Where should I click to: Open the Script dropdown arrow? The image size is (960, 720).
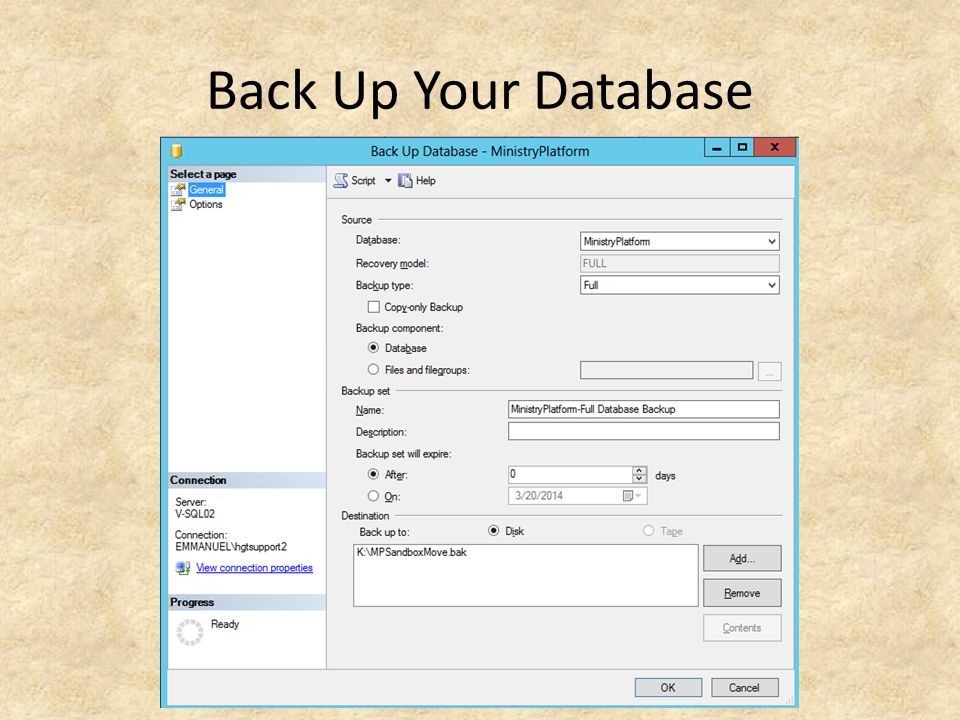pos(388,181)
